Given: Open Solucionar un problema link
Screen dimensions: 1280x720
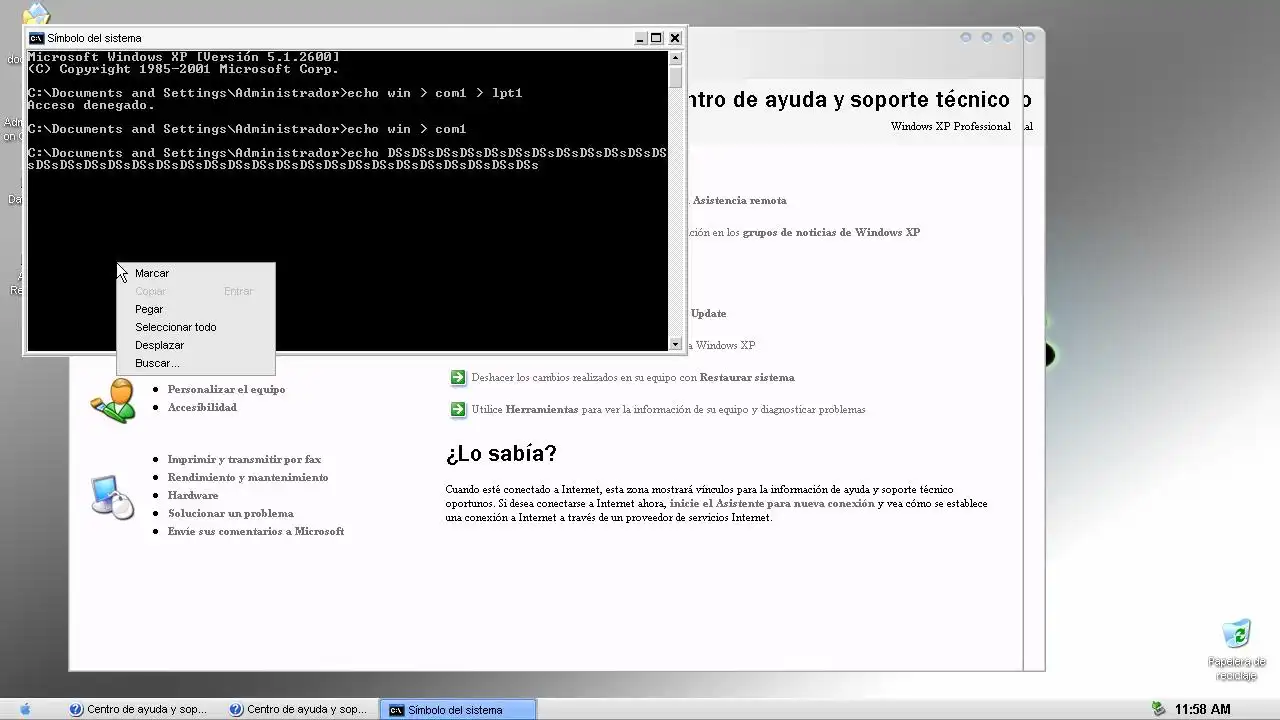Looking at the screenshot, I should [231, 513].
